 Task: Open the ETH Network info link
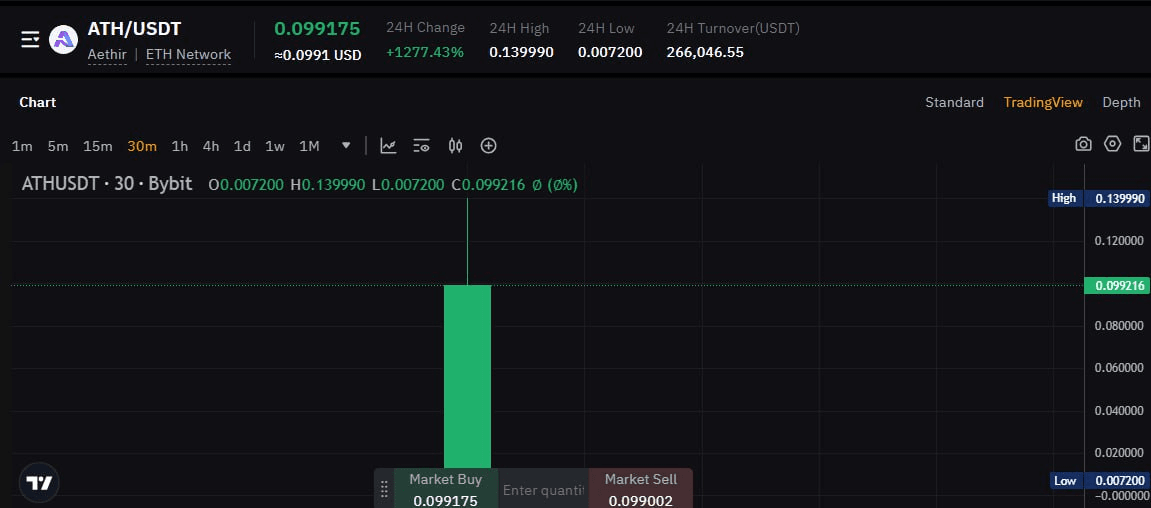tap(189, 54)
